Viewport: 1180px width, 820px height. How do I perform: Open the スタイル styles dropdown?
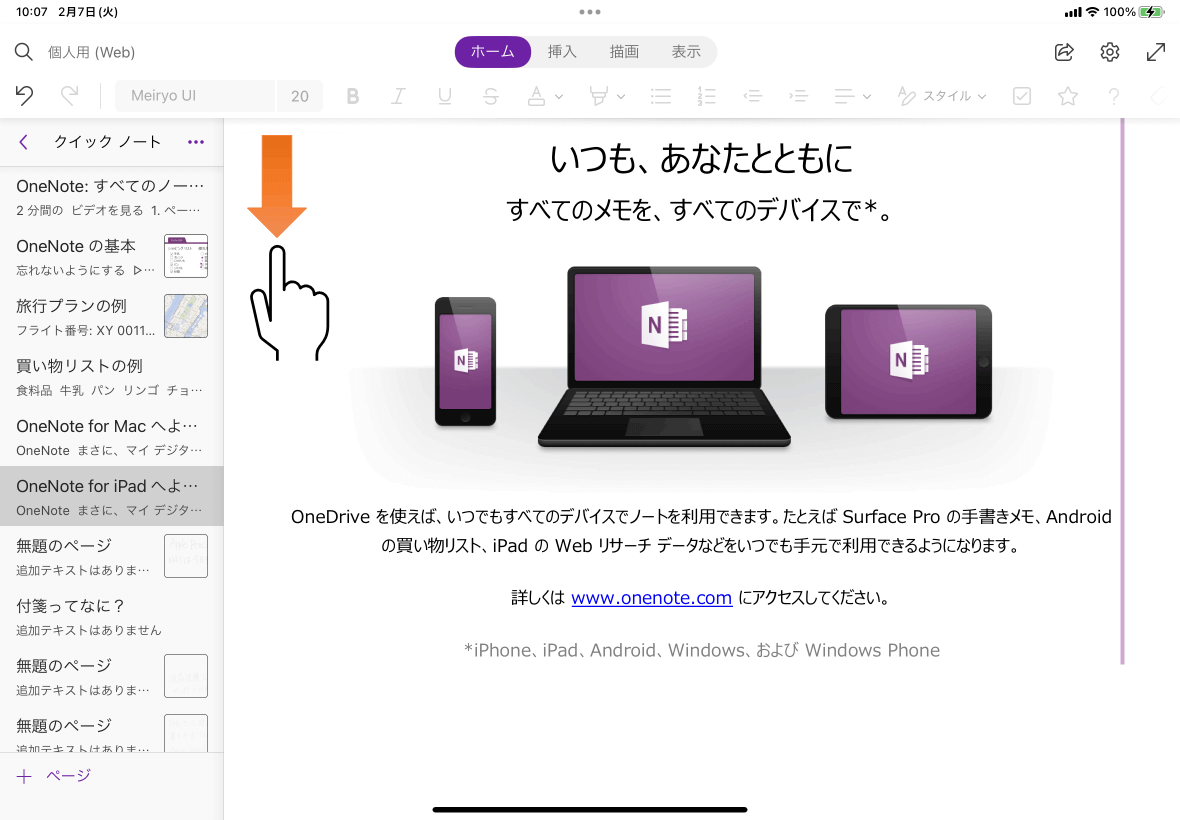pos(942,96)
